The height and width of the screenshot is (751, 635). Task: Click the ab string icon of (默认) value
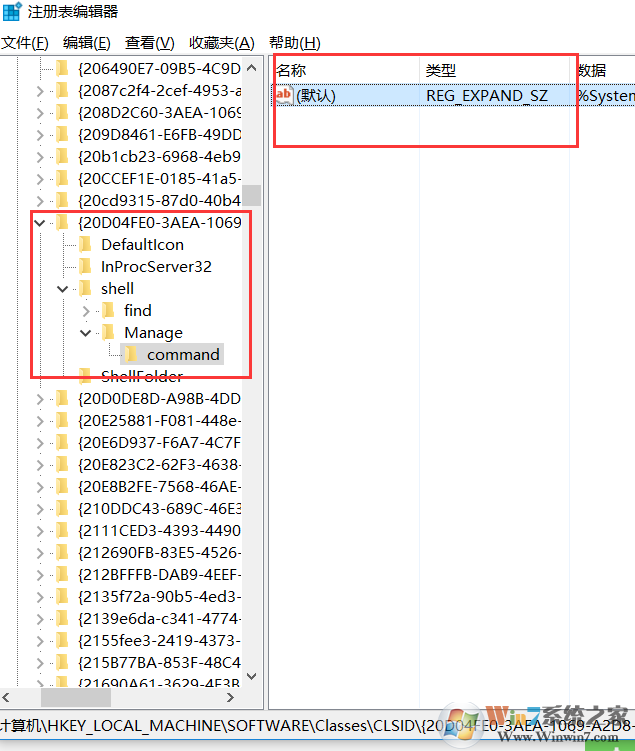(x=283, y=95)
